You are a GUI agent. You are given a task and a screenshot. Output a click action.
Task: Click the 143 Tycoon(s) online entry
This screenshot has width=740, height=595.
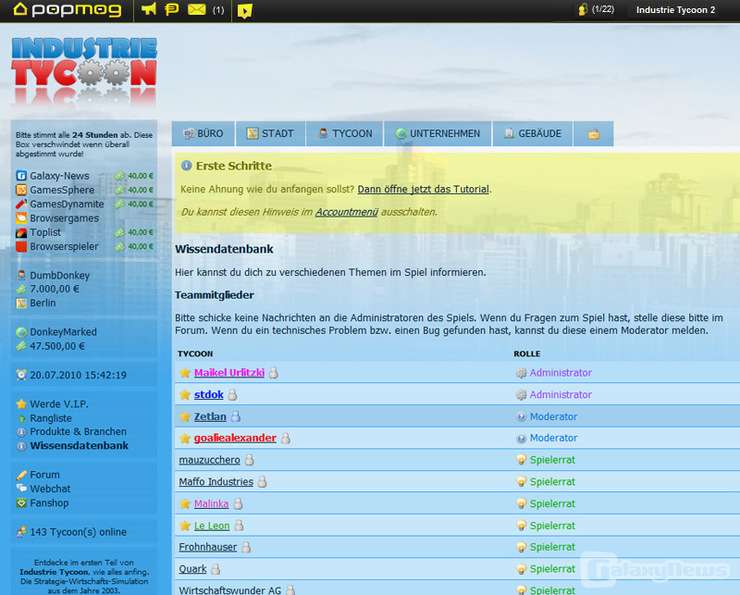[x=78, y=532]
